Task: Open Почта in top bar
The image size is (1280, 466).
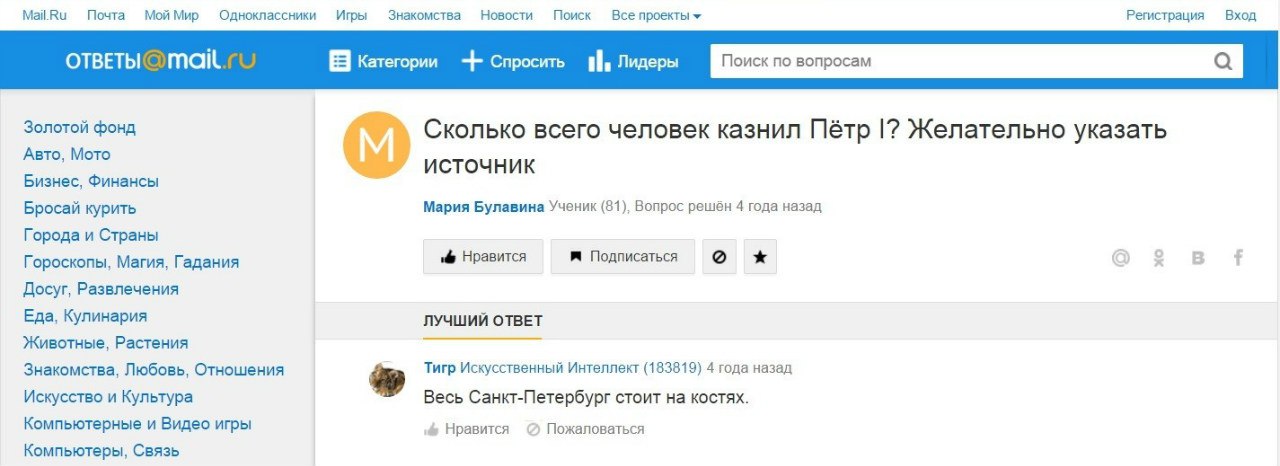Action: coord(106,15)
